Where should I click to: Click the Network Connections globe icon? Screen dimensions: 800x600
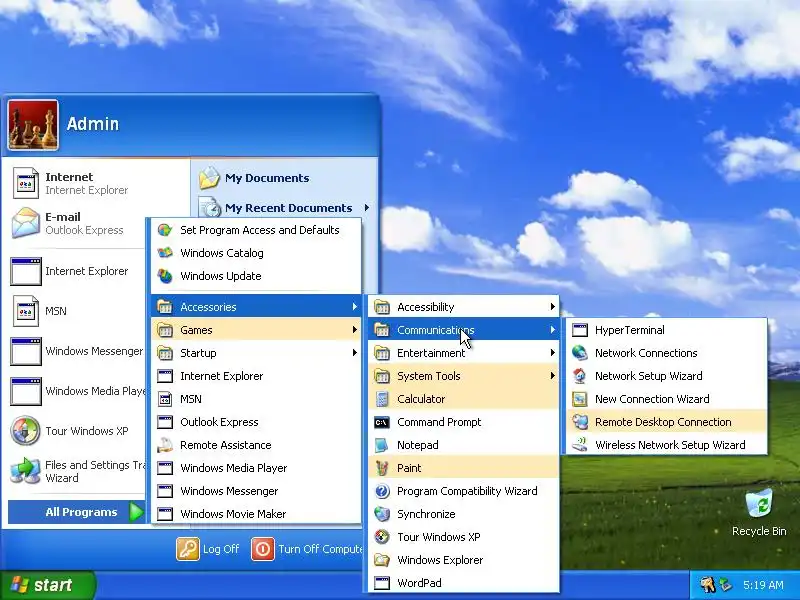580,353
